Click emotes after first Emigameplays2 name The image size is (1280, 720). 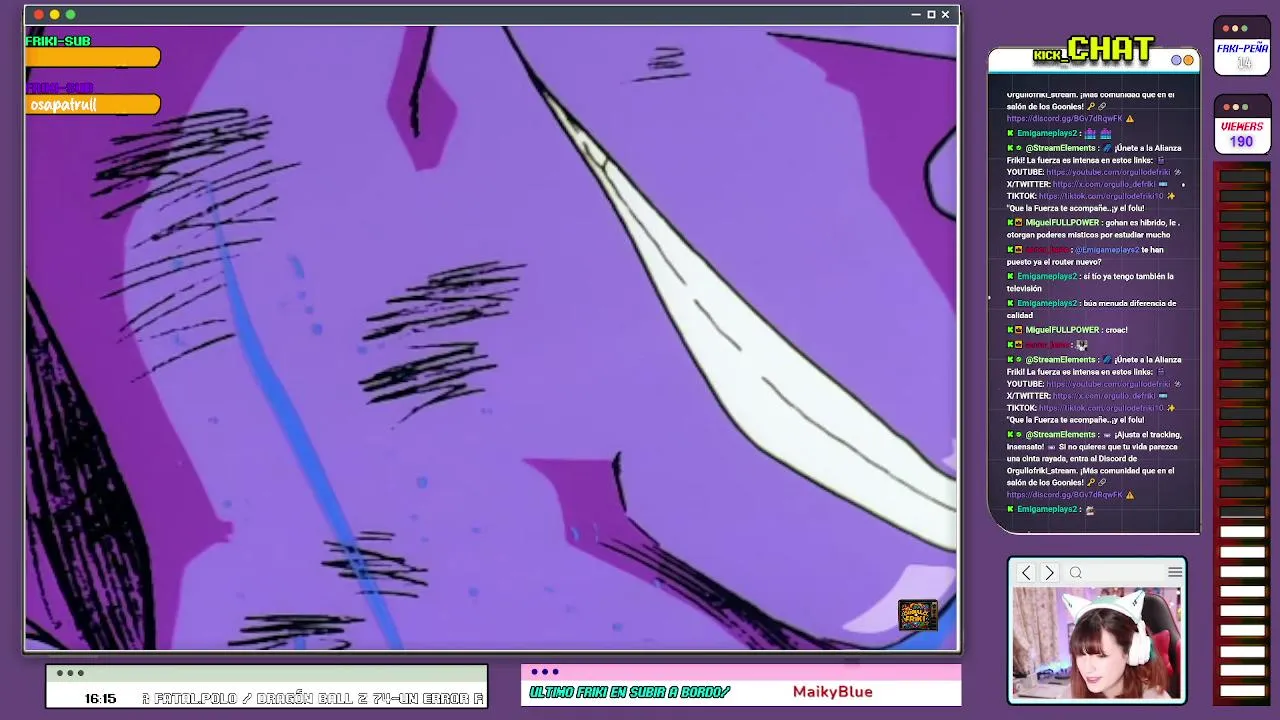pyautogui.click(x=1097, y=133)
